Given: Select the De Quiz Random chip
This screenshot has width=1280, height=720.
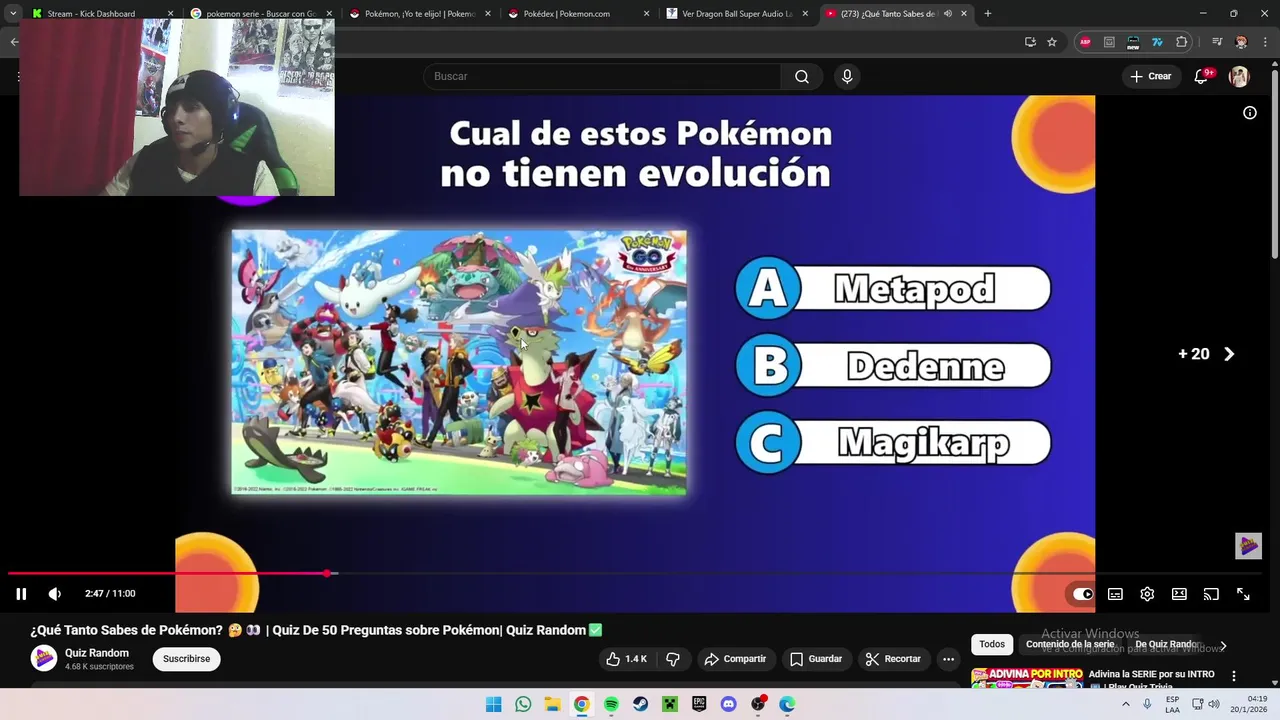Looking at the screenshot, I should pyautogui.click(x=1166, y=645).
